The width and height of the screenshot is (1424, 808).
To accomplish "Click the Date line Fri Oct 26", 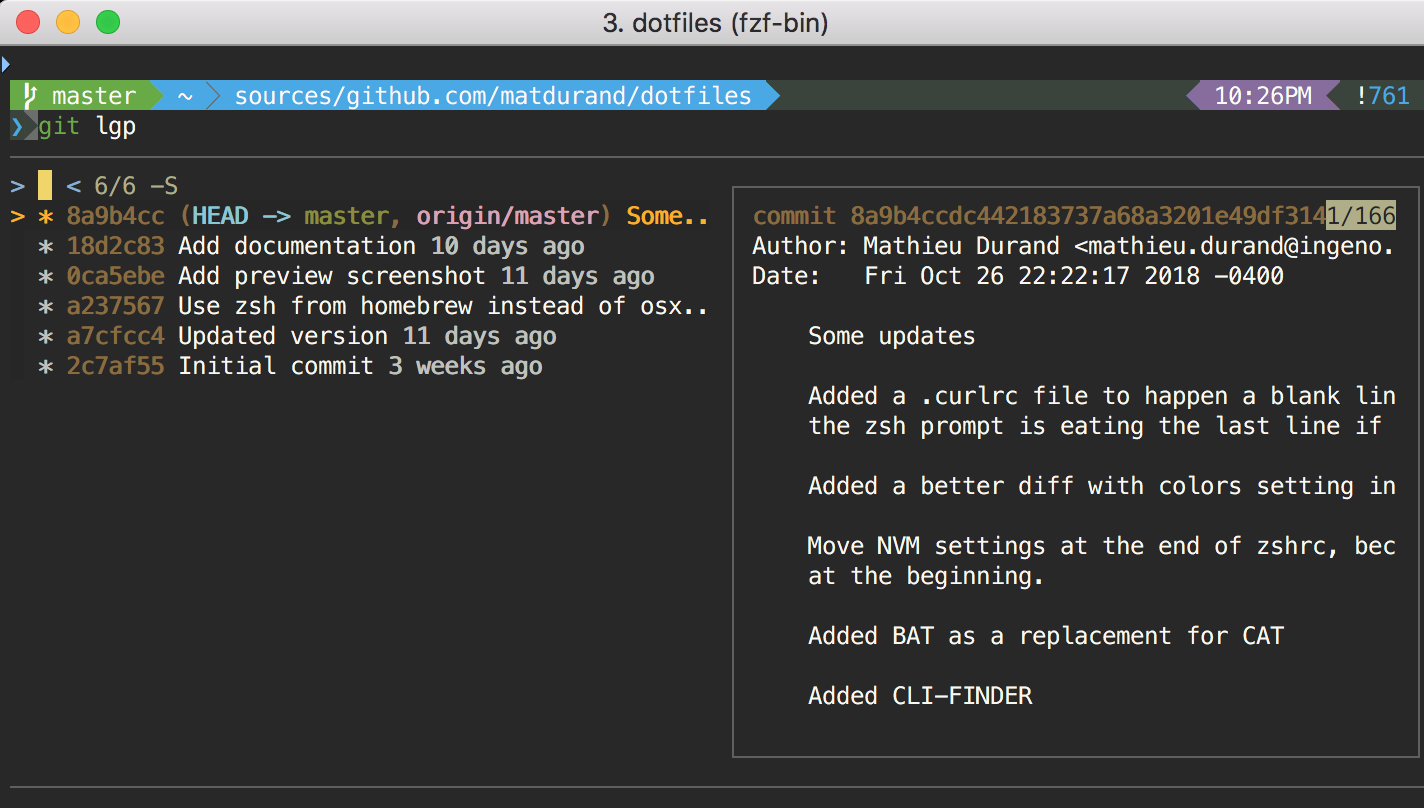I will tap(1018, 276).
